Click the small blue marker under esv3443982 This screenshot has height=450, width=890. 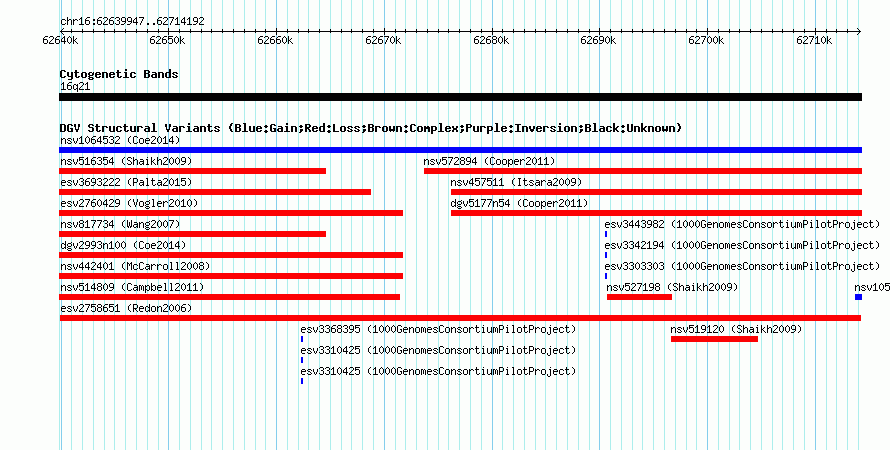(606, 234)
